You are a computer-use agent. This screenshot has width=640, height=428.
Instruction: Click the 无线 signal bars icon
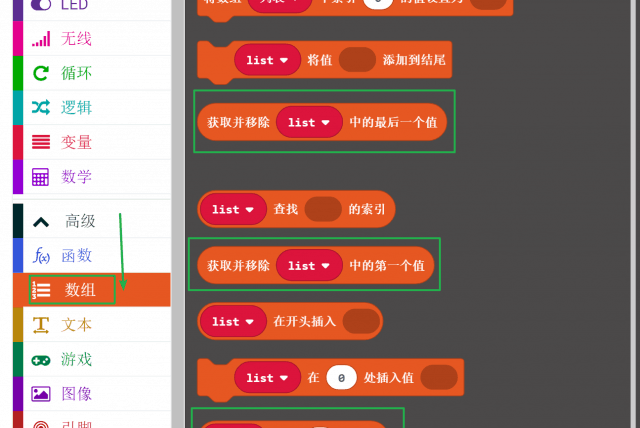[x=41, y=39]
